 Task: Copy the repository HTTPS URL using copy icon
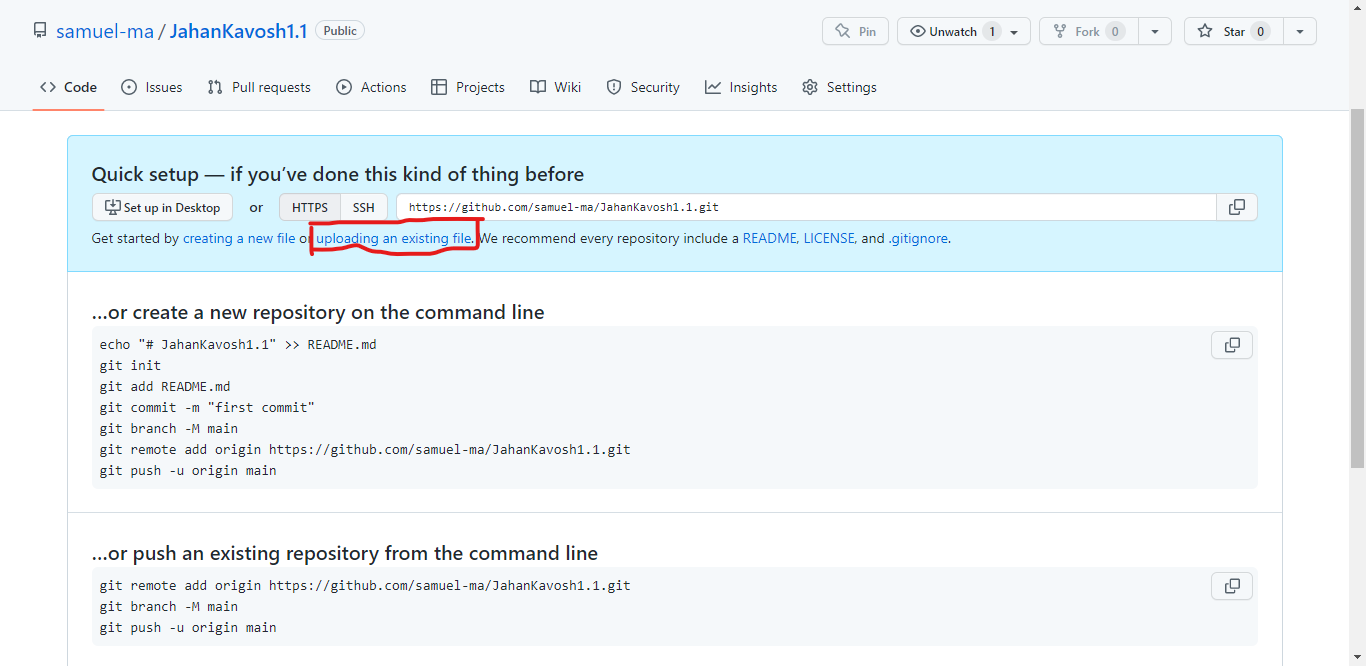(1236, 207)
